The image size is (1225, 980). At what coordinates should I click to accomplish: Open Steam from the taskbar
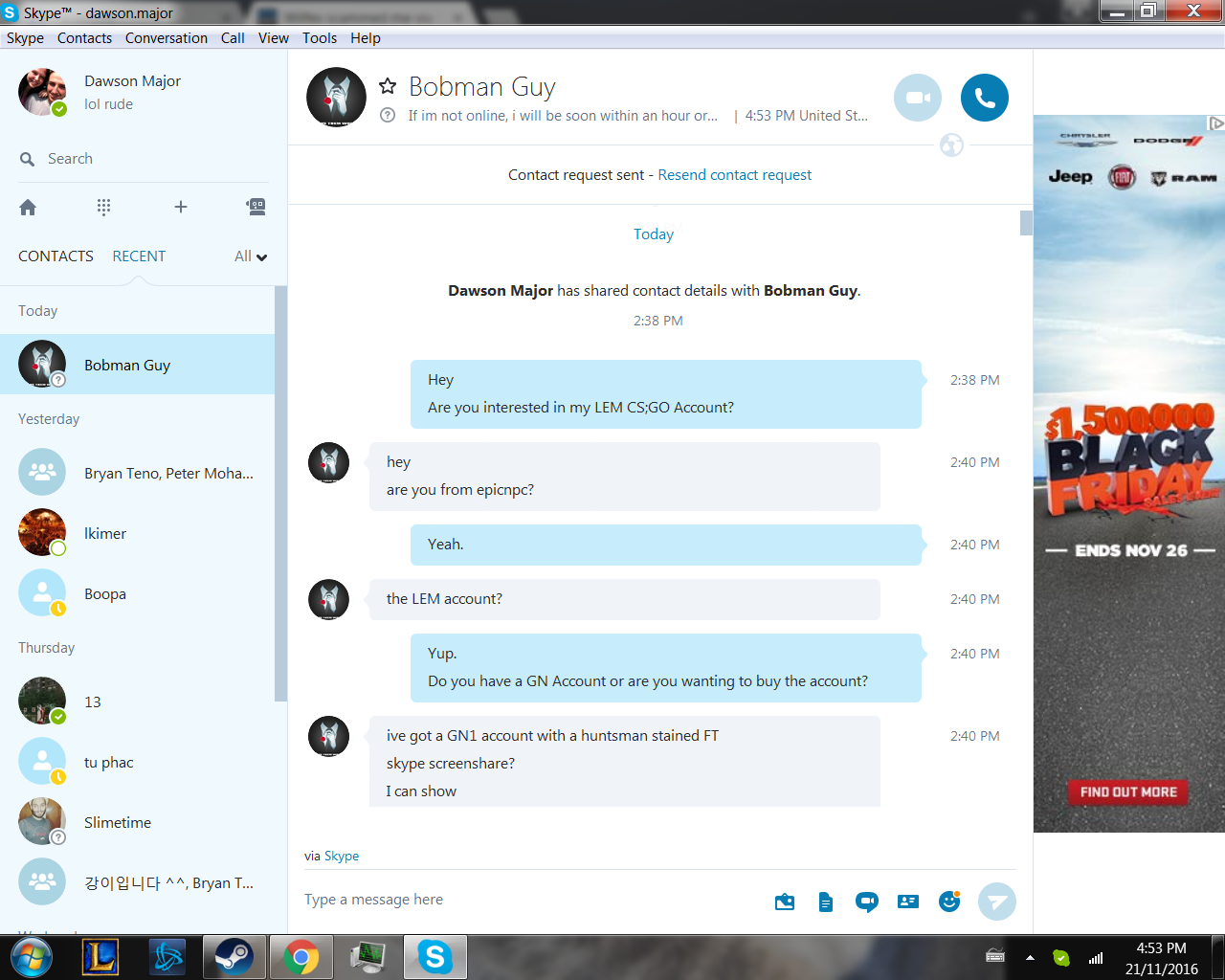[x=234, y=957]
